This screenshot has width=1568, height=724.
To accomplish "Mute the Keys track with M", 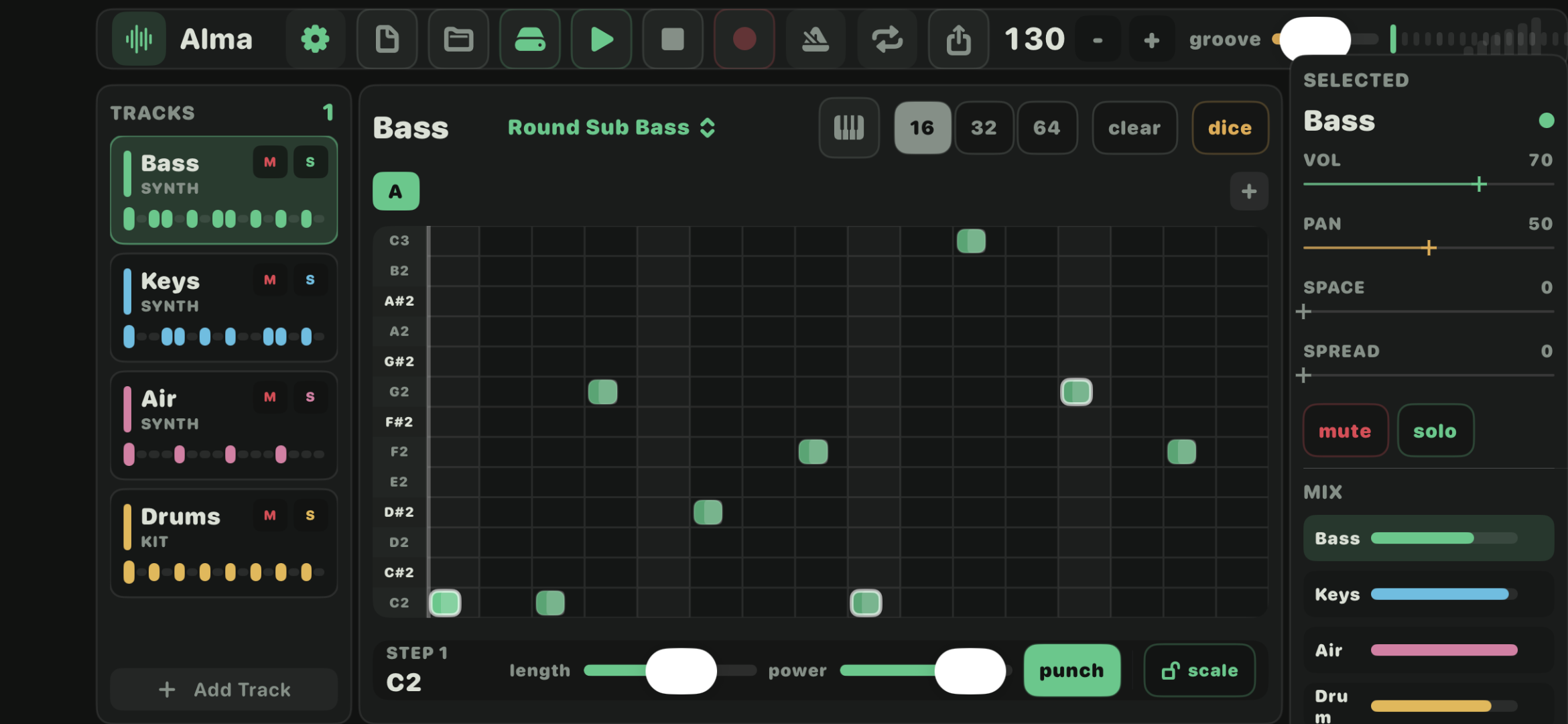I will [269, 280].
